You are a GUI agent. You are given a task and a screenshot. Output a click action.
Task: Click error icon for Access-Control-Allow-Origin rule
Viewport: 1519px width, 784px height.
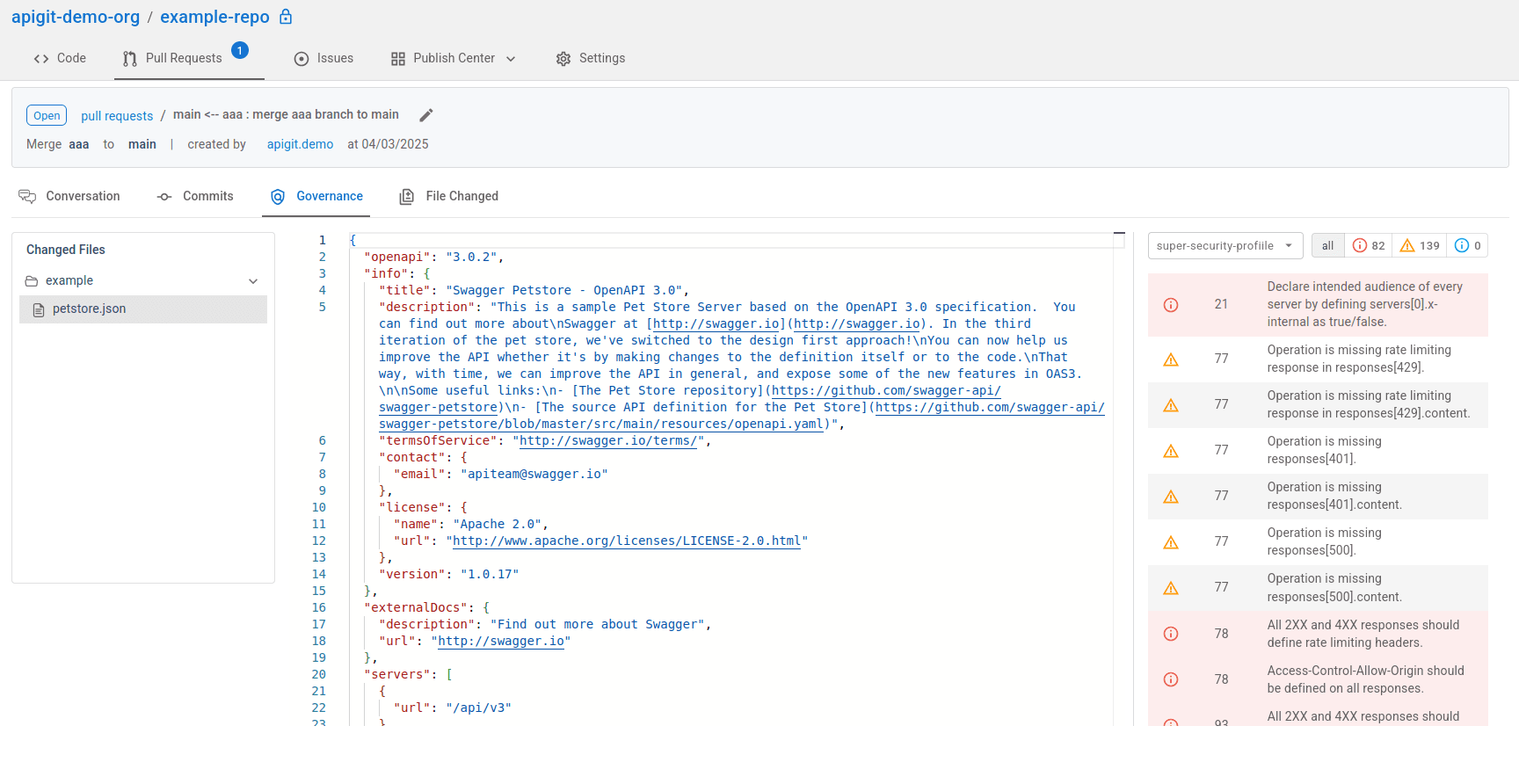tap(1171, 679)
